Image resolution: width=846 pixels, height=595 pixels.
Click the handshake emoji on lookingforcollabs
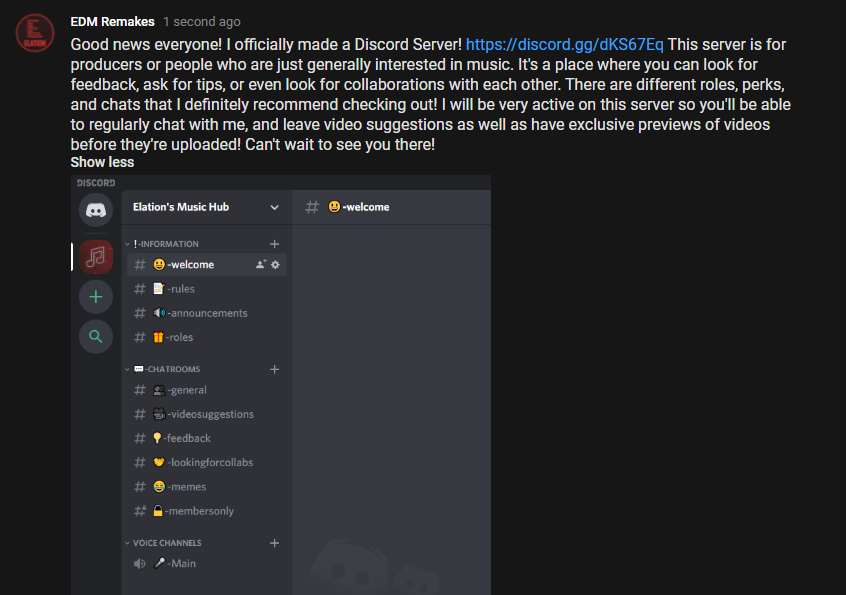(159, 462)
